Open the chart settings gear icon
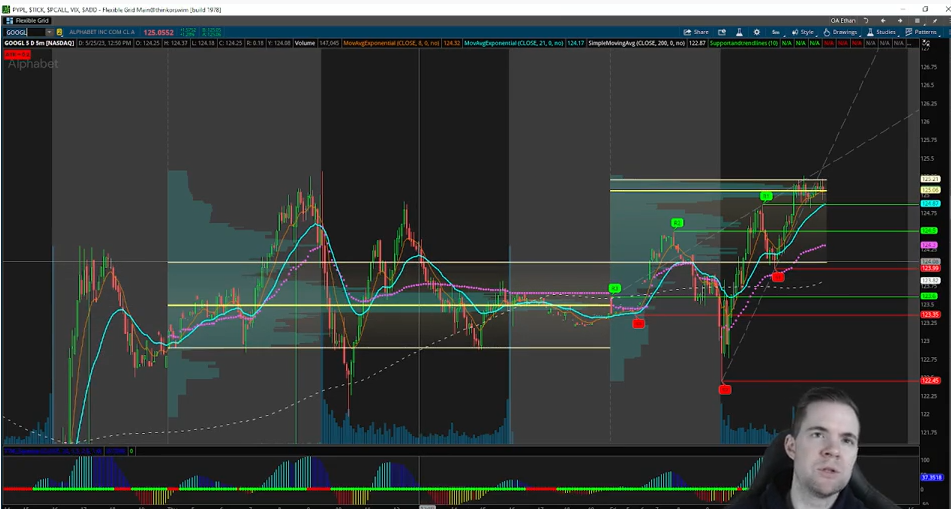951x509 pixels. click(x=756, y=32)
